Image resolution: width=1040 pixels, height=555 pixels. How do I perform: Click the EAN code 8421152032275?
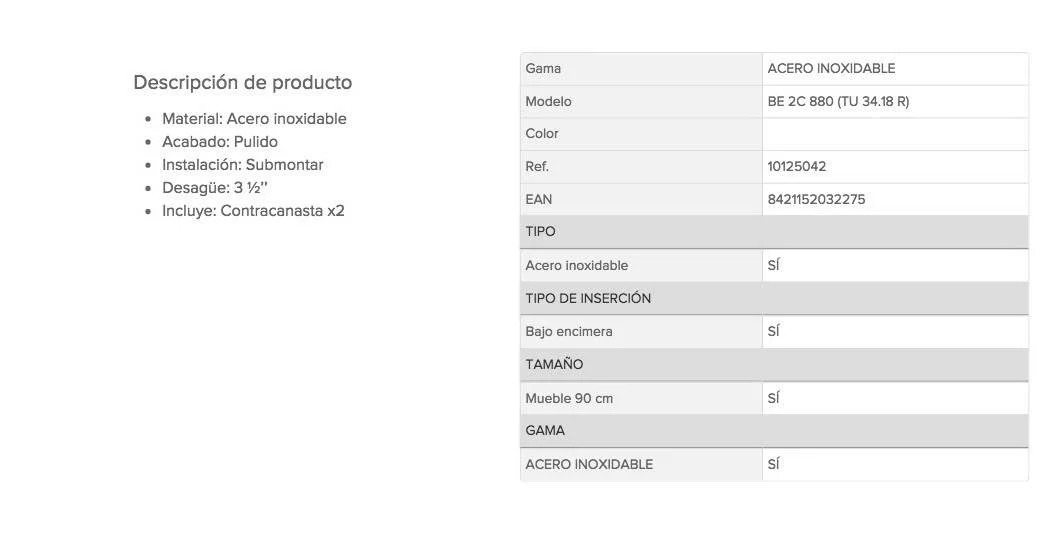tap(816, 200)
